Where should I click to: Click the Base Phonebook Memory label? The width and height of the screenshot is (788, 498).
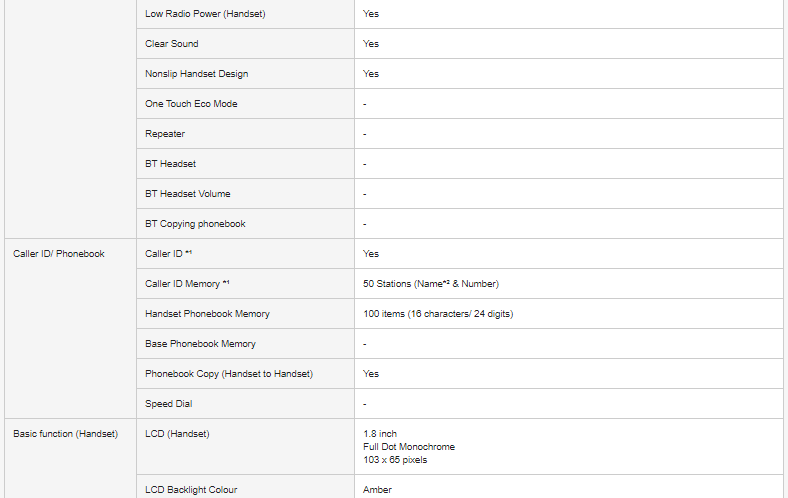click(200, 344)
